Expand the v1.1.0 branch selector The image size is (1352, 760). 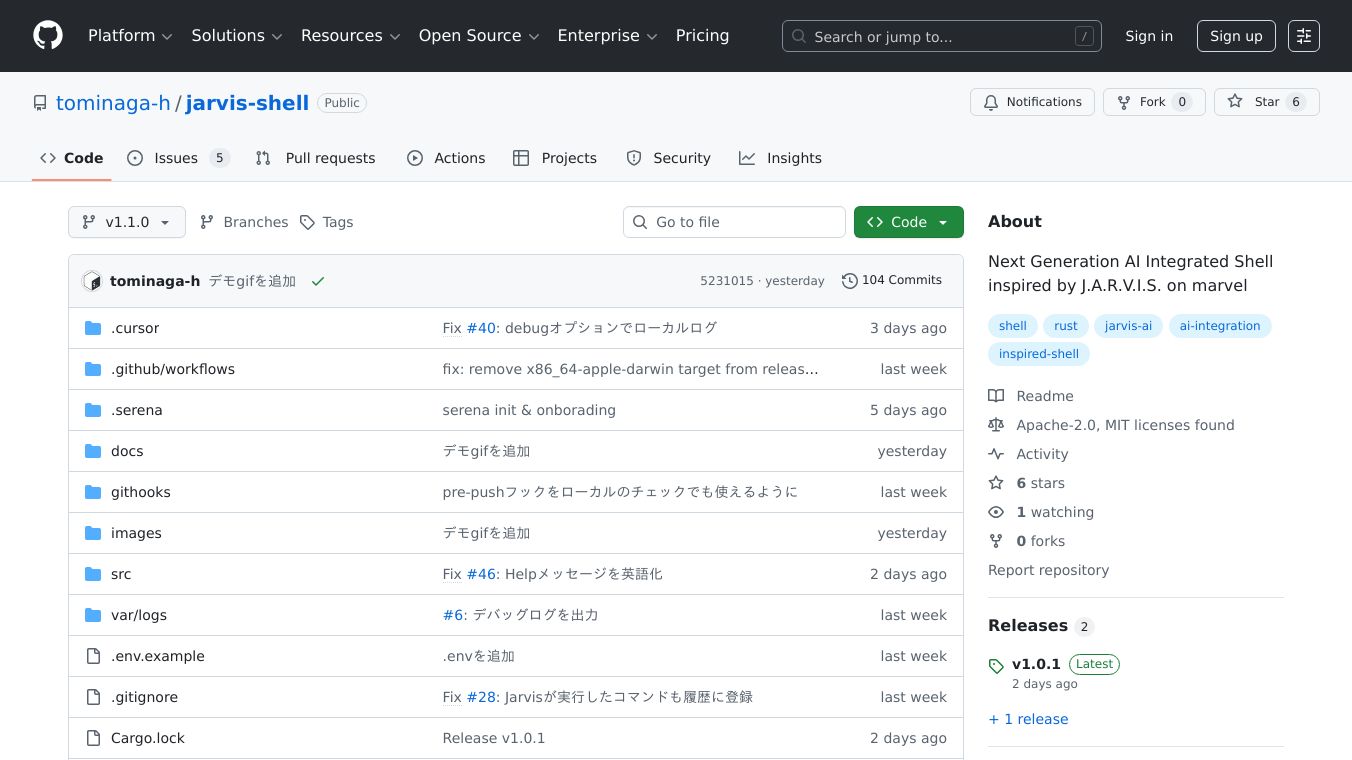(x=127, y=222)
